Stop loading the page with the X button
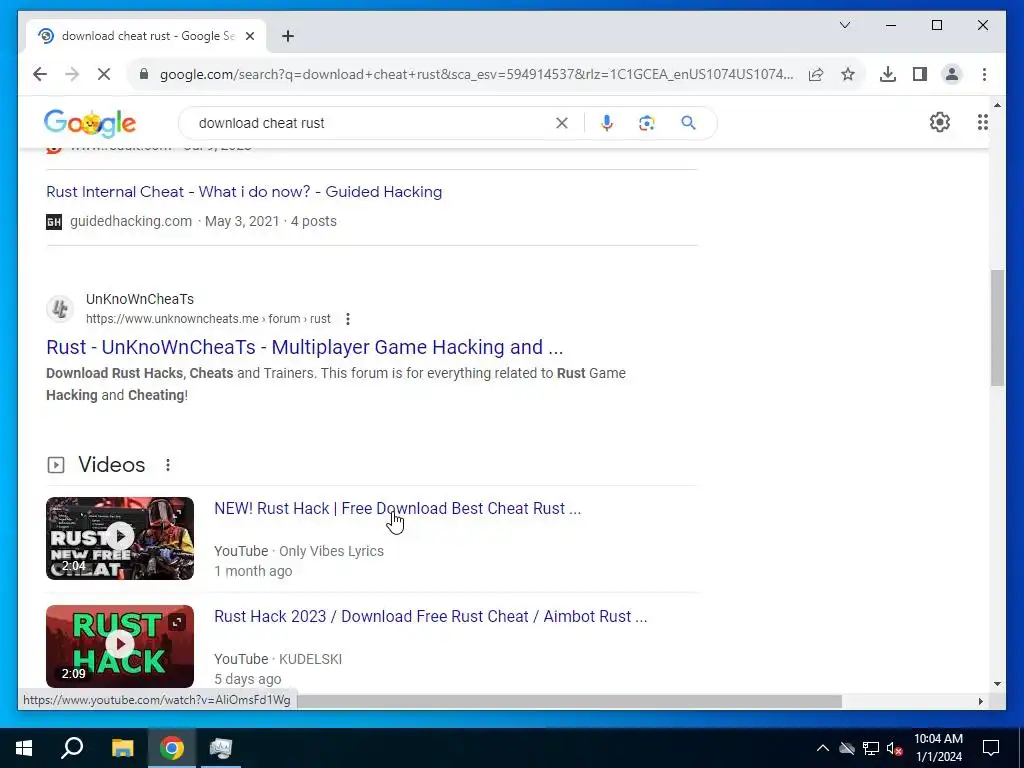 click(104, 74)
